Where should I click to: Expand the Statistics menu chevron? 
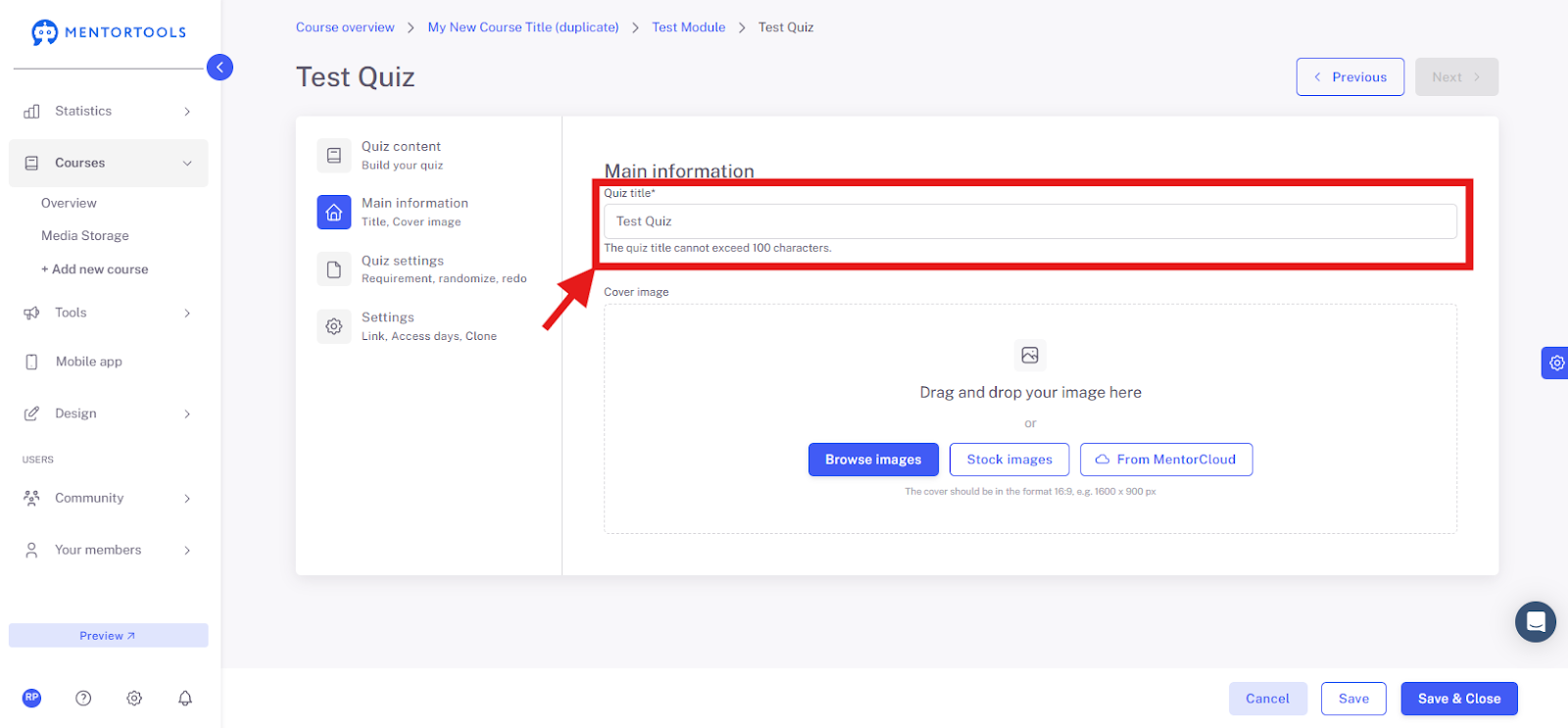tap(187, 112)
